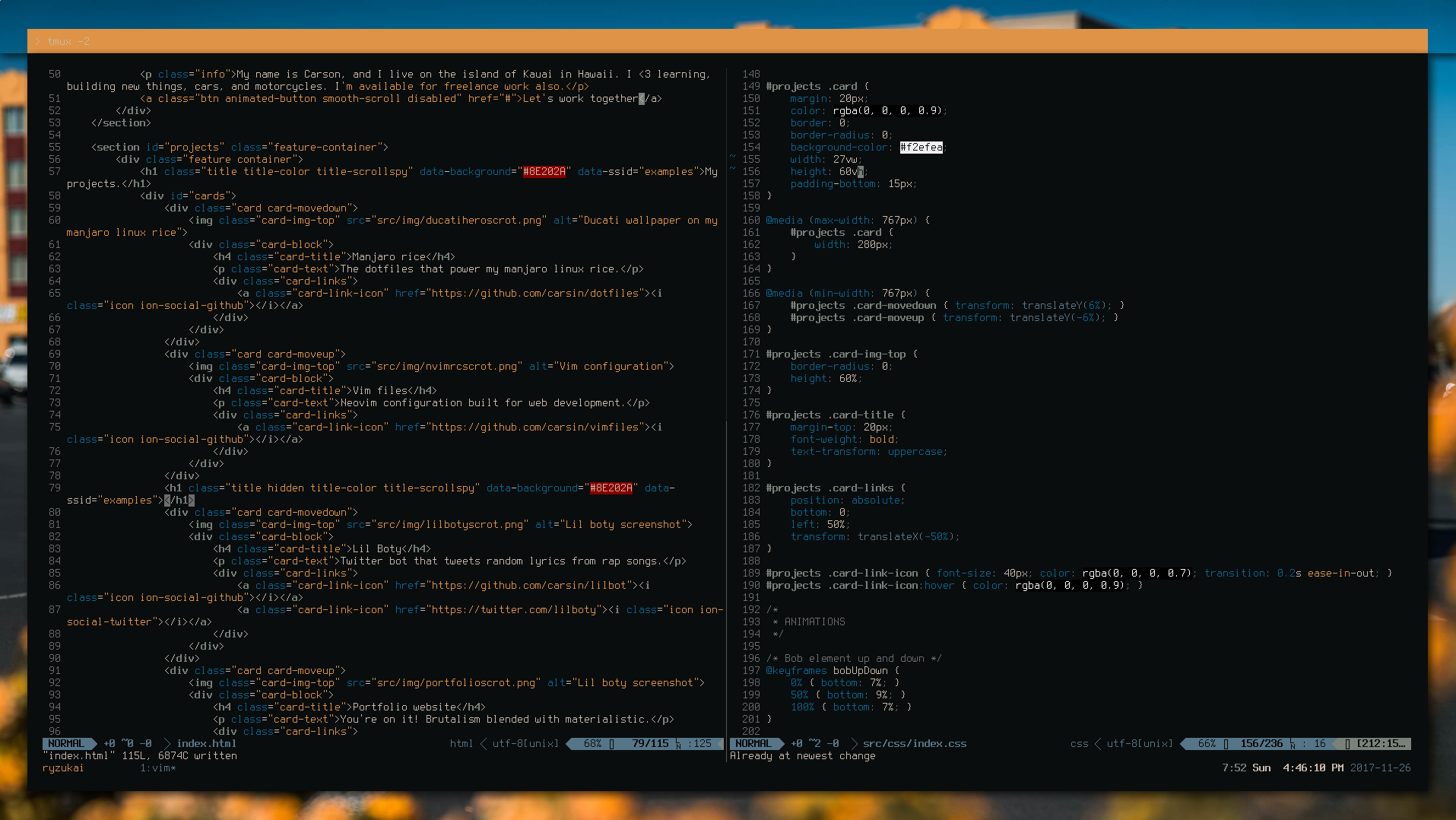Select the 1:vim tmux window tab
1456x820 pixels.
click(158, 768)
